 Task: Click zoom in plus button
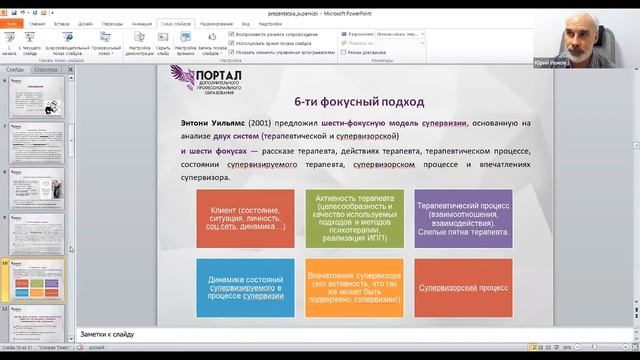(626, 347)
